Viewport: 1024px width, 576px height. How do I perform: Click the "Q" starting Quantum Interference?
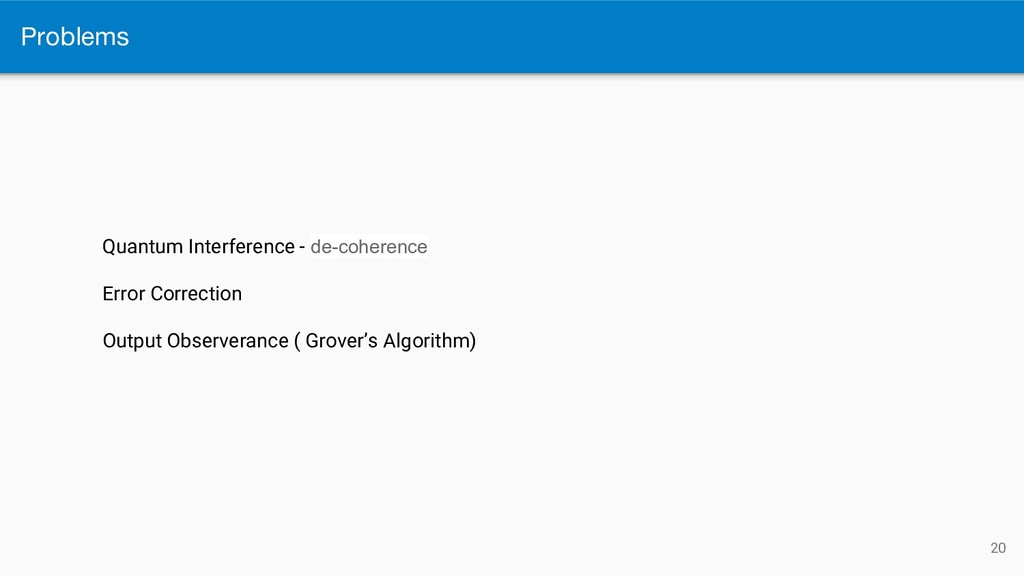tap(110, 247)
